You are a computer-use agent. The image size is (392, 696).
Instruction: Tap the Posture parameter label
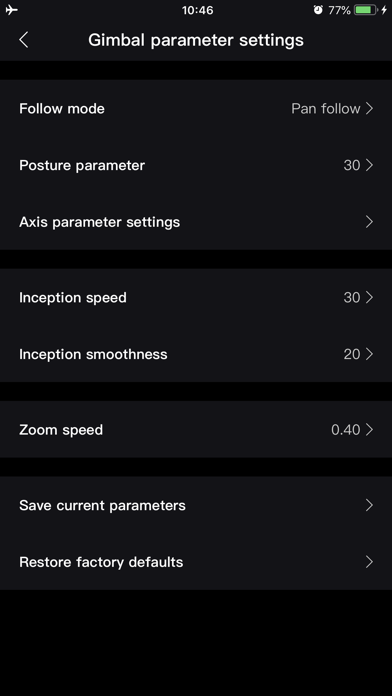point(82,165)
